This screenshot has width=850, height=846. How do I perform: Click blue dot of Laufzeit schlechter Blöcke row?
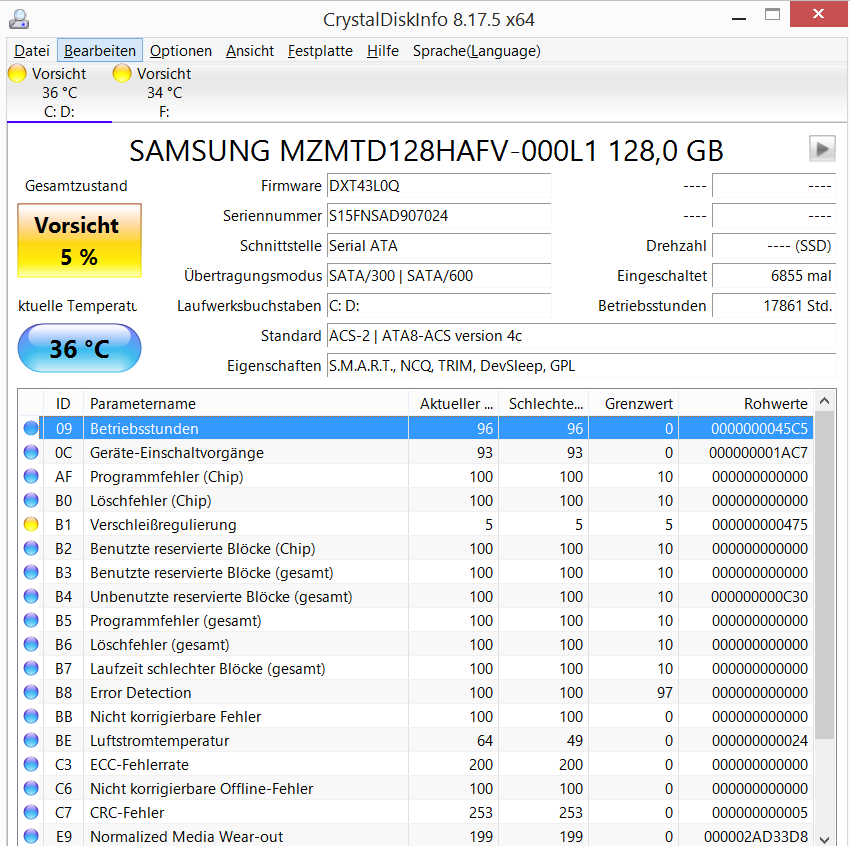31,668
